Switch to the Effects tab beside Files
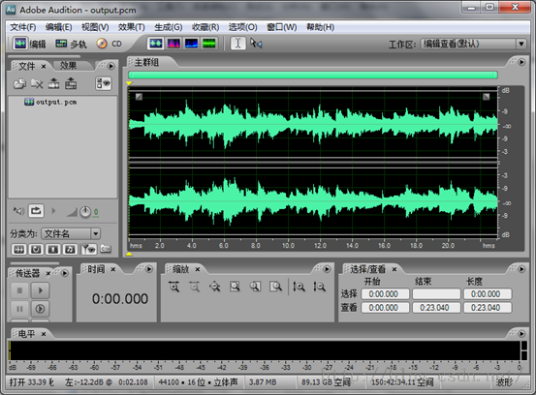Screen dimensions: 536x395 tap(68, 66)
